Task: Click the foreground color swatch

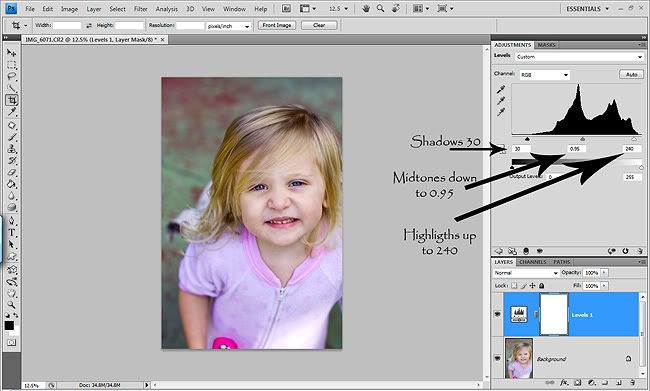Action: pos(9,325)
